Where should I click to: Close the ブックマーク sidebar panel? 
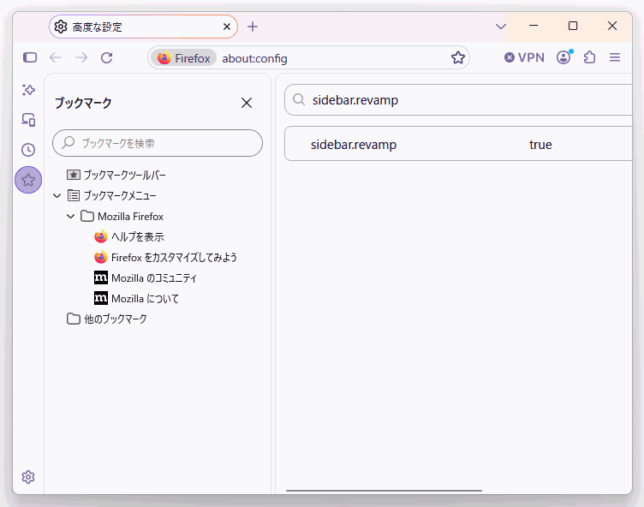pos(246,103)
